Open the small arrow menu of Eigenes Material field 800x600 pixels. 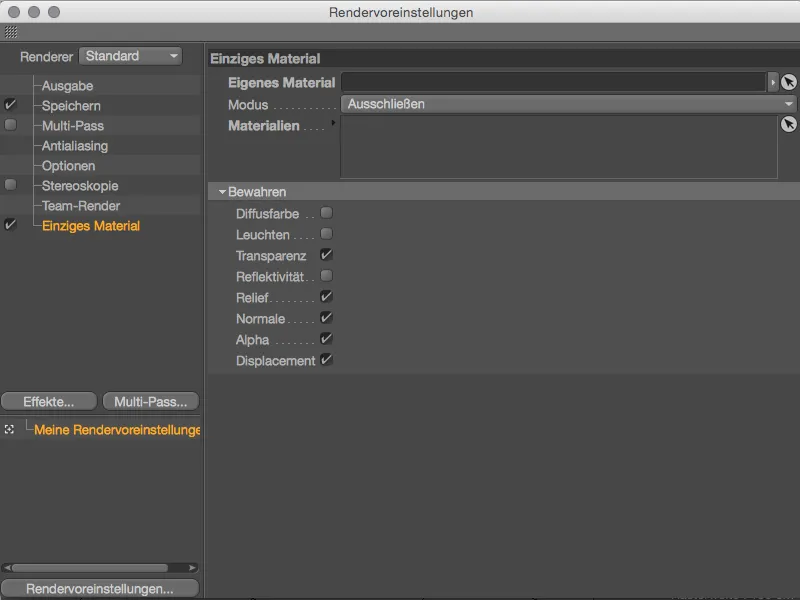tap(772, 82)
